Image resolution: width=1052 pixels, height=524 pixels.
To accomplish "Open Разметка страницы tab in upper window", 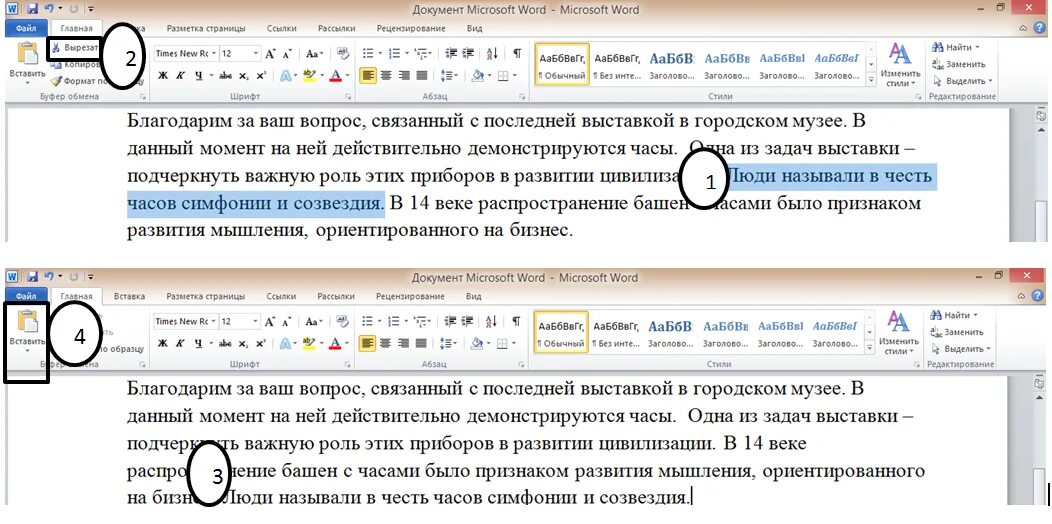I will coord(206,29).
